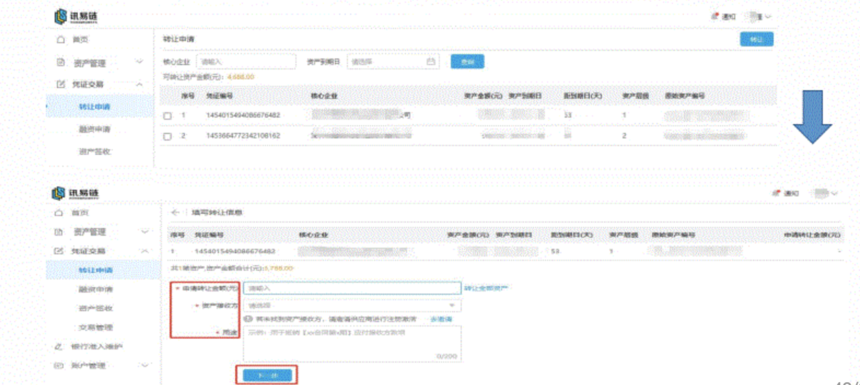The height and width of the screenshot is (385, 860).
Task: Click the blue 转让 button
Action: (x=756, y=39)
